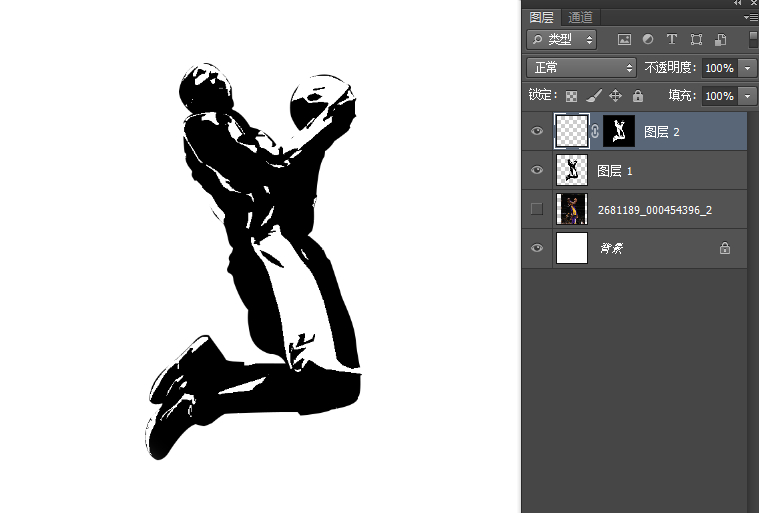Select 图层 2 layer mask thumbnail
This screenshot has height=513, width=759.
(x=619, y=131)
